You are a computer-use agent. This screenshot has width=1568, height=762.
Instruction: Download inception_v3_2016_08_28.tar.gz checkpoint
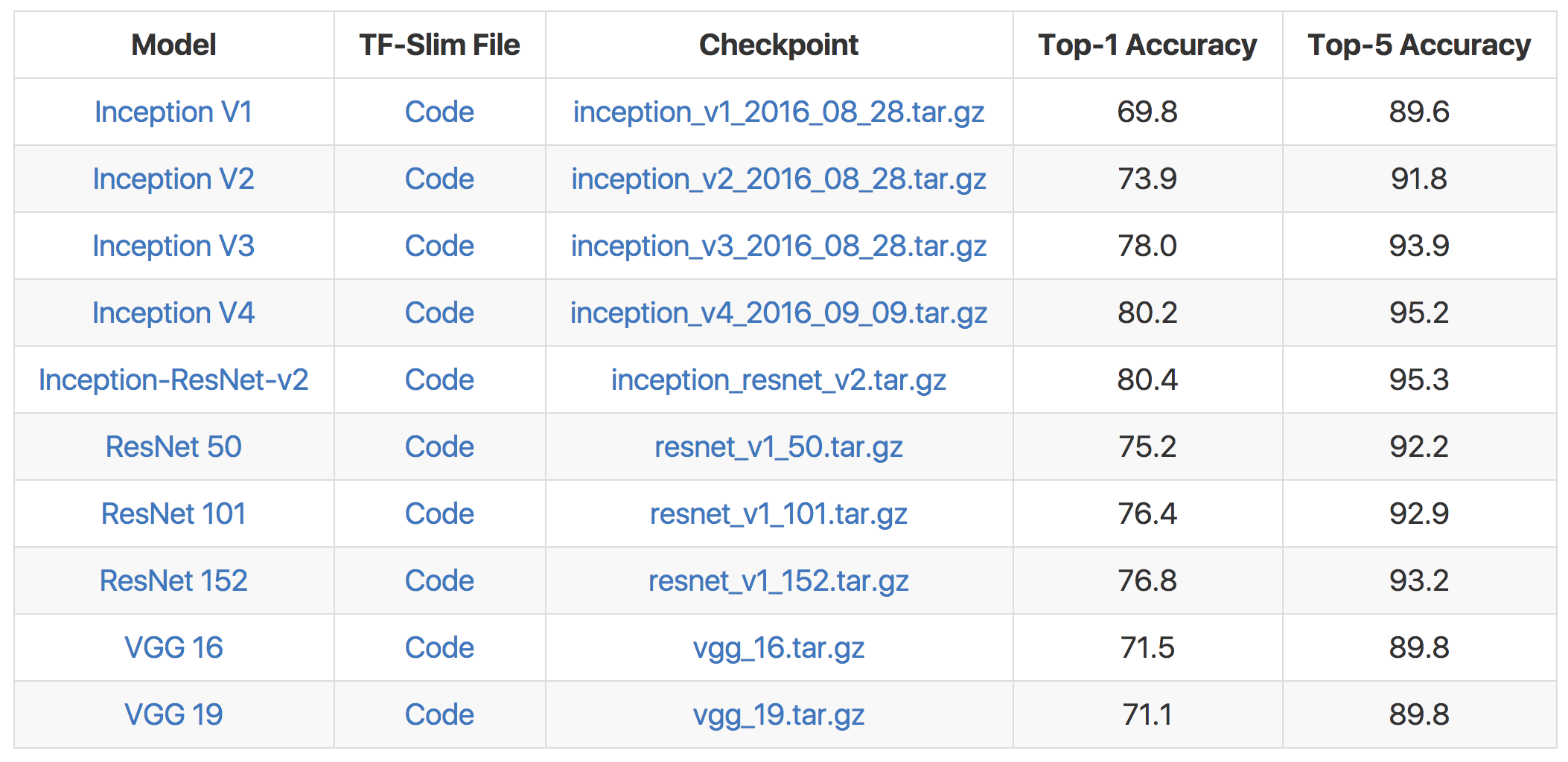(x=779, y=246)
